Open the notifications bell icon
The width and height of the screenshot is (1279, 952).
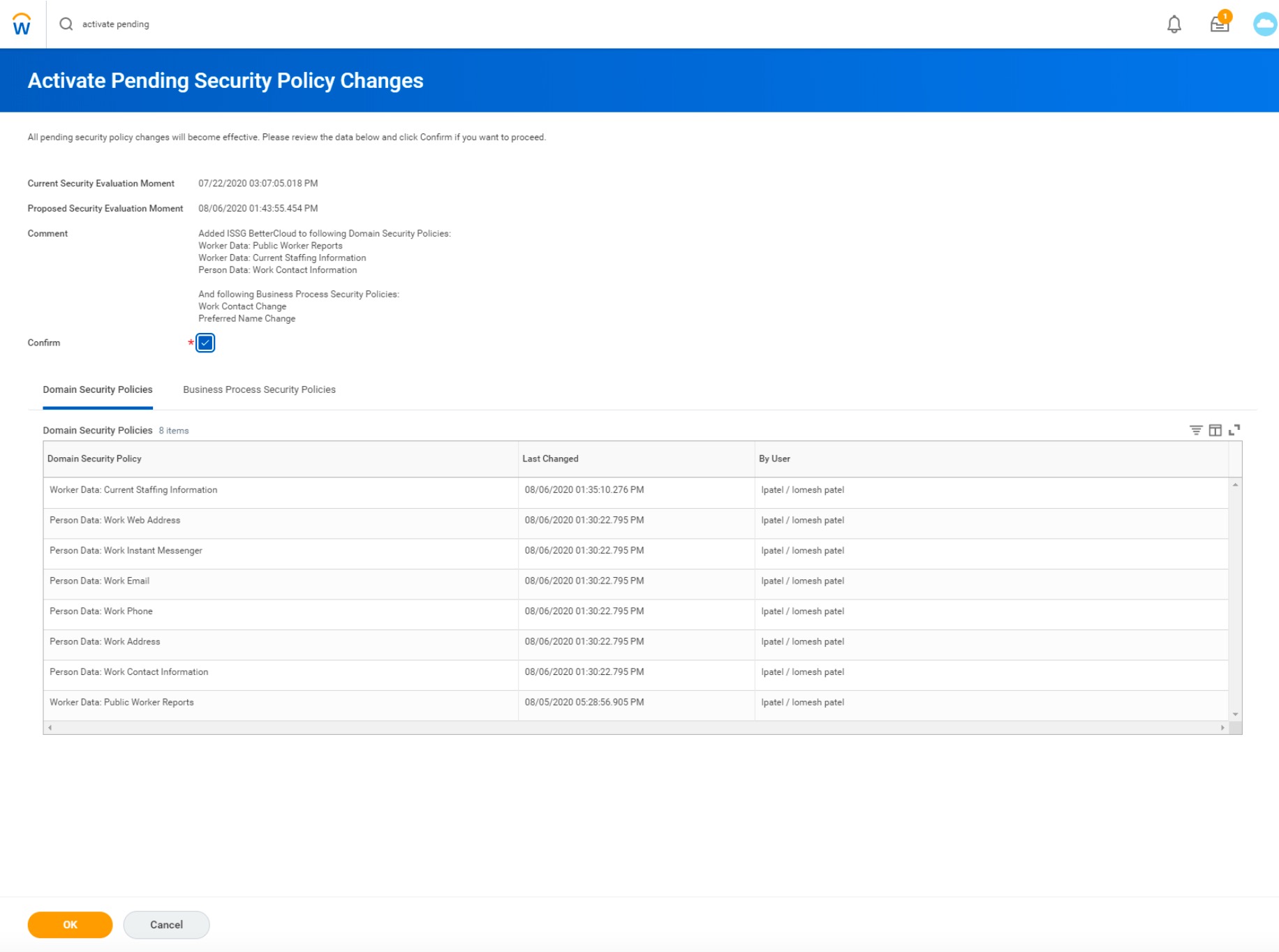tap(1174, 23)
